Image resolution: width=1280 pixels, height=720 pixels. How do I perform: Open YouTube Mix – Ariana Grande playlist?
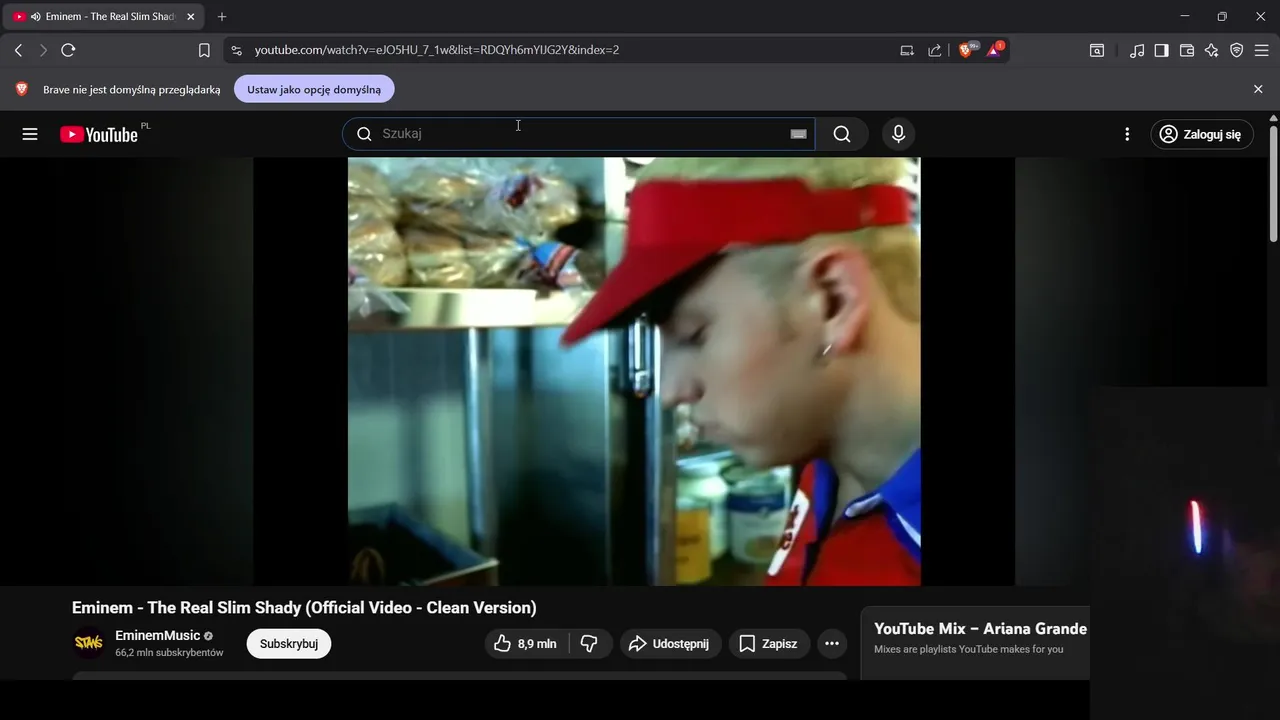pyautogui.click(x=980, y=629)
